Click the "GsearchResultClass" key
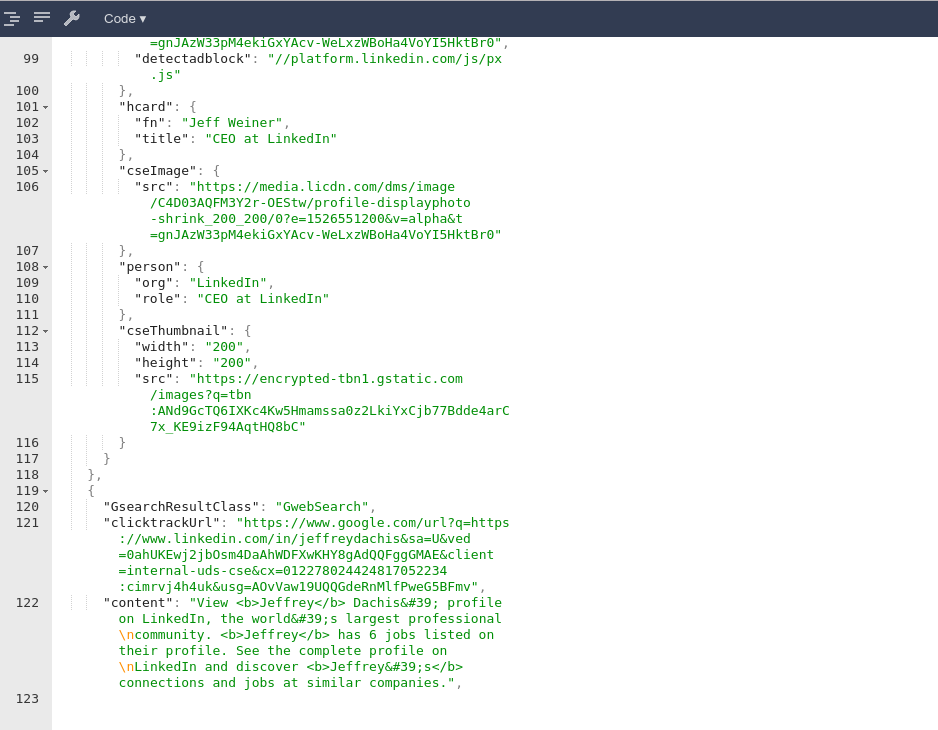 (181, 506)
